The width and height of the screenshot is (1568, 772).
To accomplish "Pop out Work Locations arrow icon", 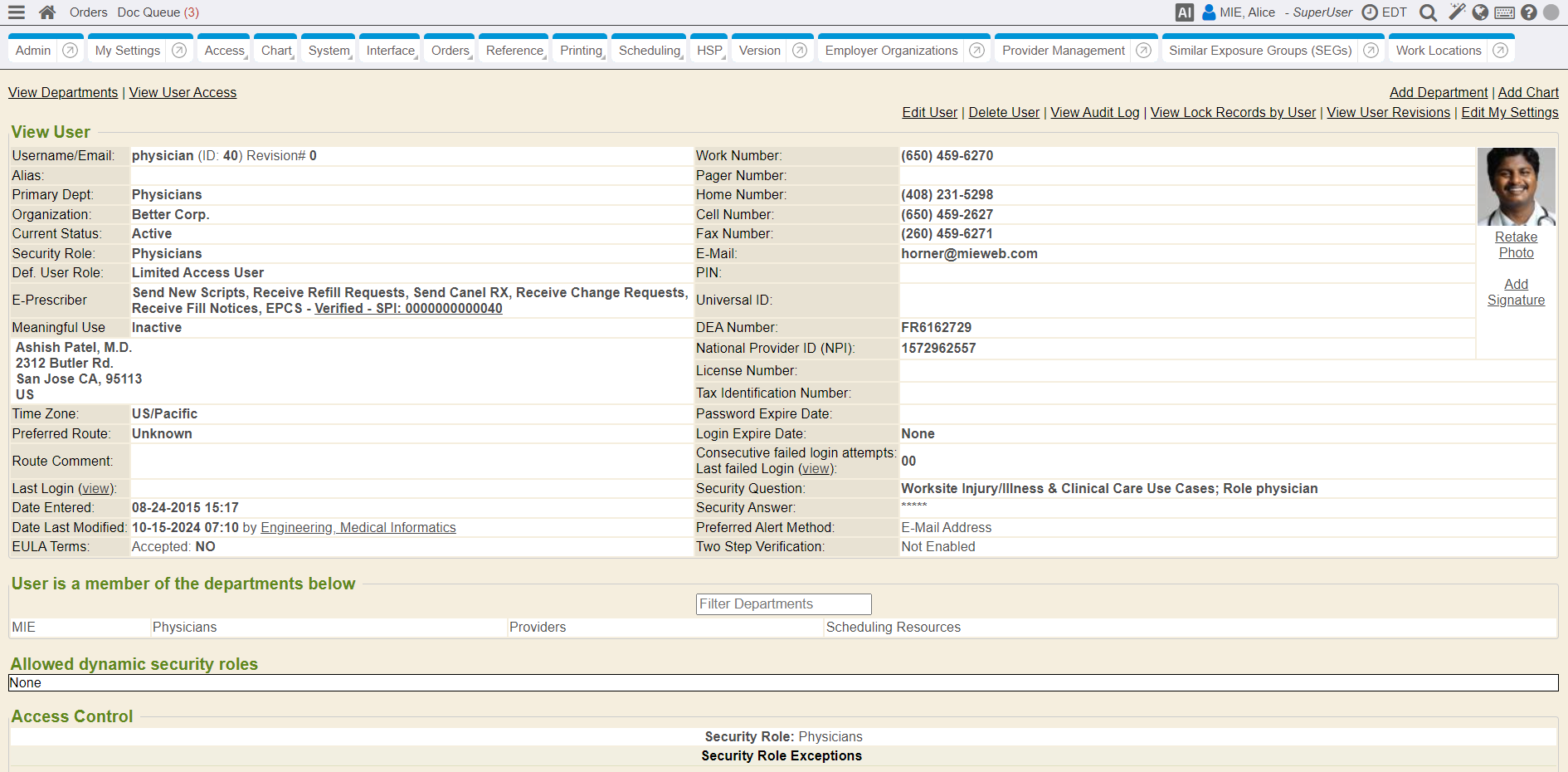I will [x=1500, y=51].
